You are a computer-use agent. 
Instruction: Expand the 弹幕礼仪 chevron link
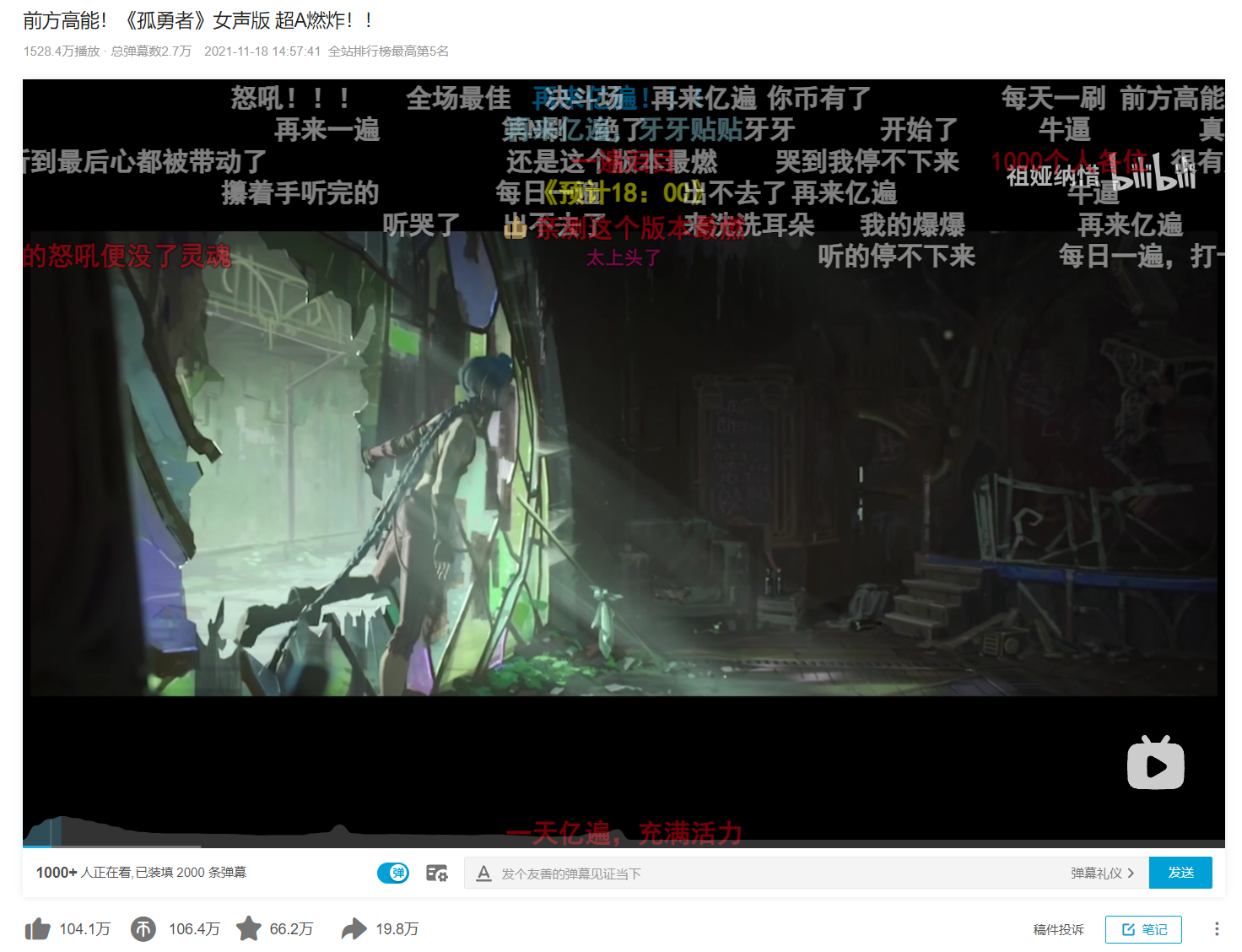1103,874
